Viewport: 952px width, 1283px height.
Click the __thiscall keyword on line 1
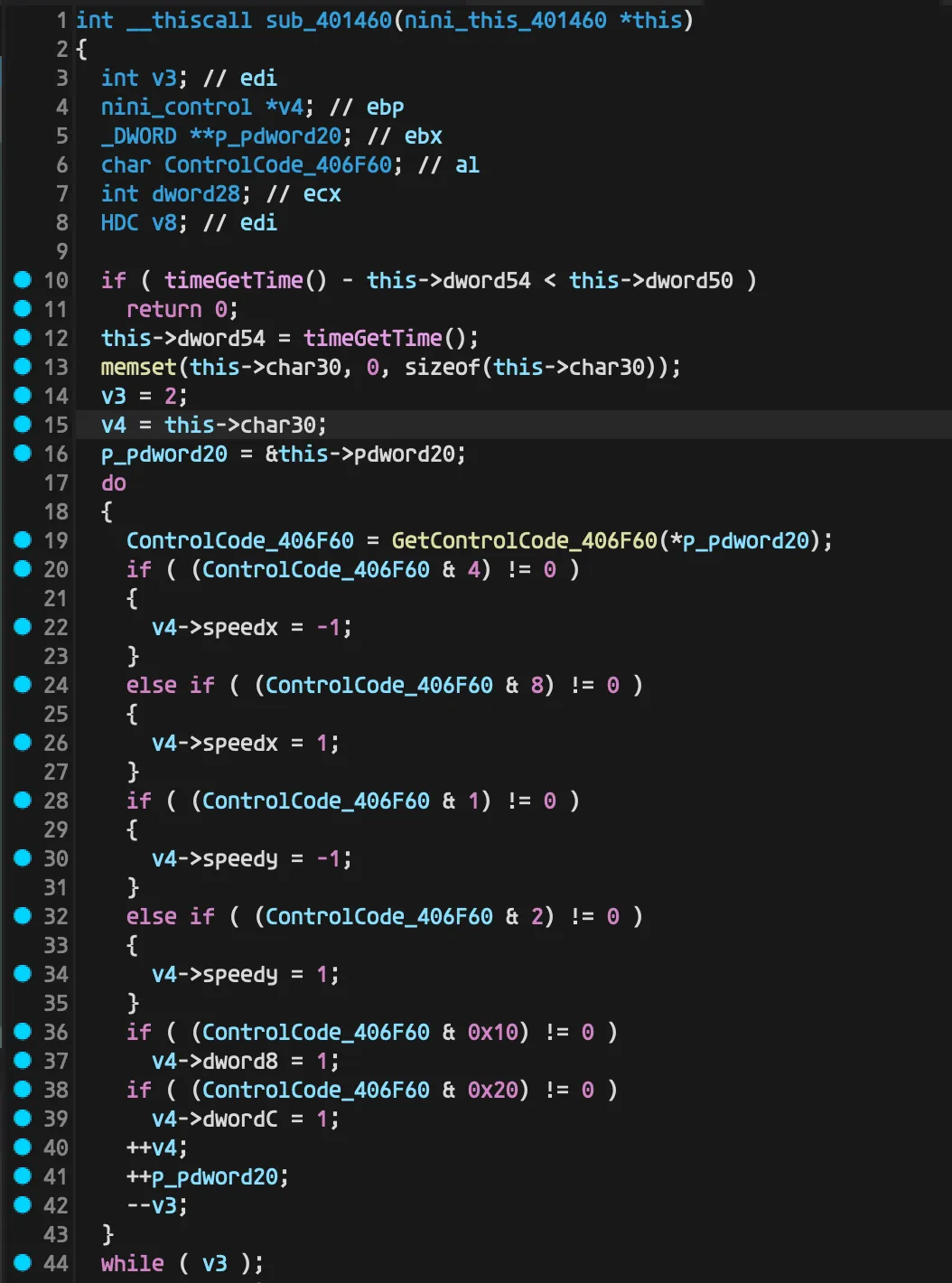pyautogui.click(x=189, y=20)
